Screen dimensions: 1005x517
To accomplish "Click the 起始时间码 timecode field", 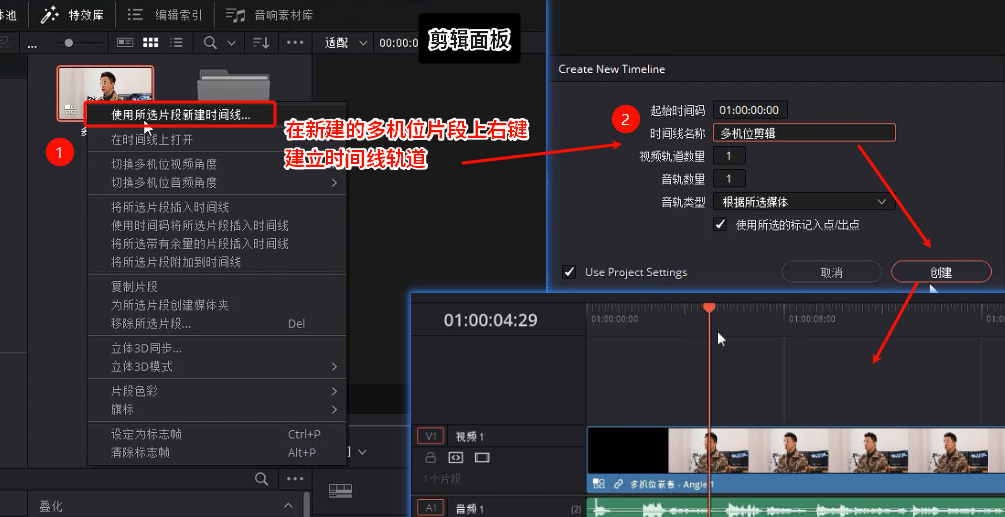I will pyautogui.click(x=750, y=110).
